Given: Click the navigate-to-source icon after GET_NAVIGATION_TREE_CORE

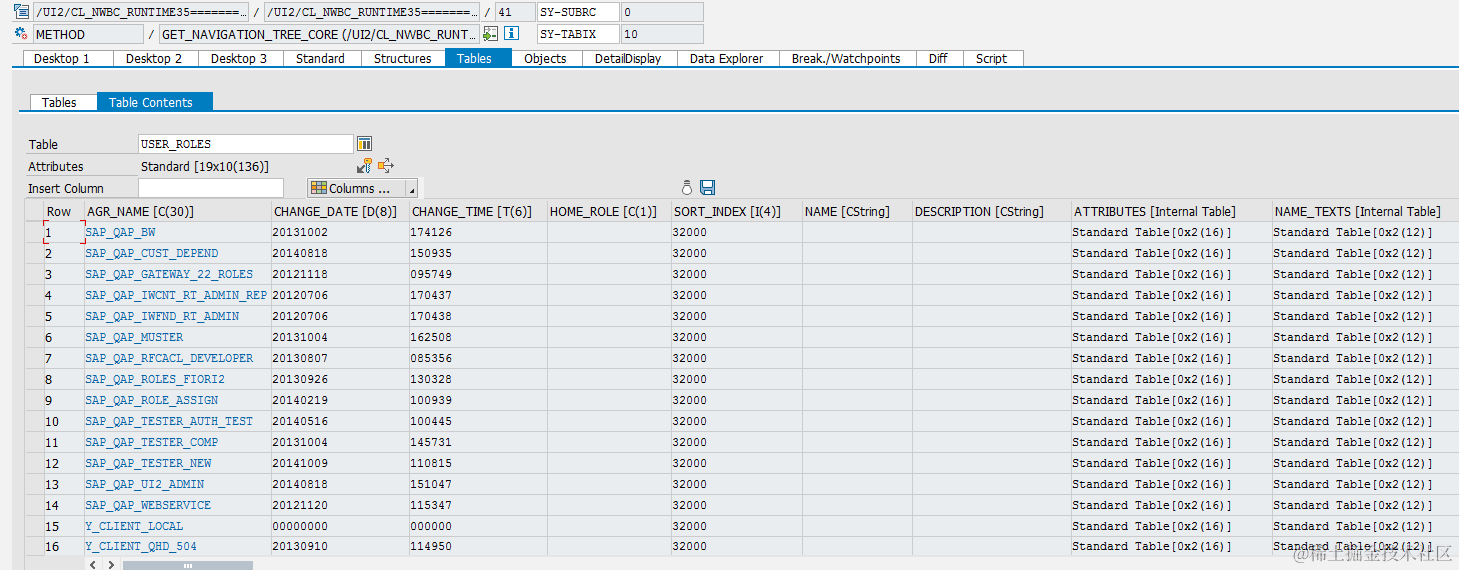Looking at the screenshot, I should 489,34.
